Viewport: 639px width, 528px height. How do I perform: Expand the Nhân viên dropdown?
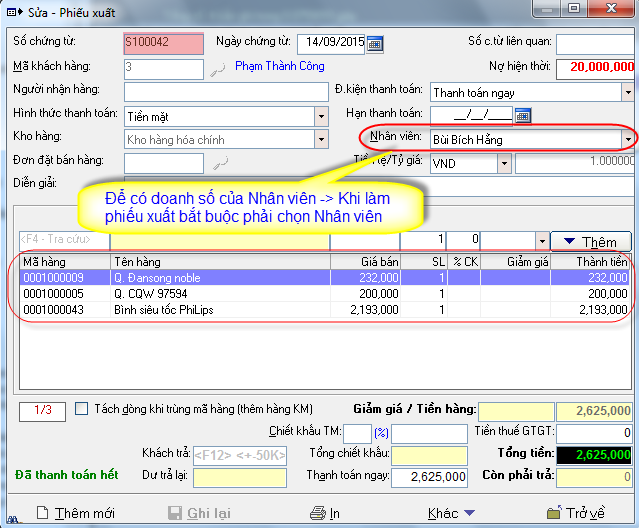coord(627,139)
